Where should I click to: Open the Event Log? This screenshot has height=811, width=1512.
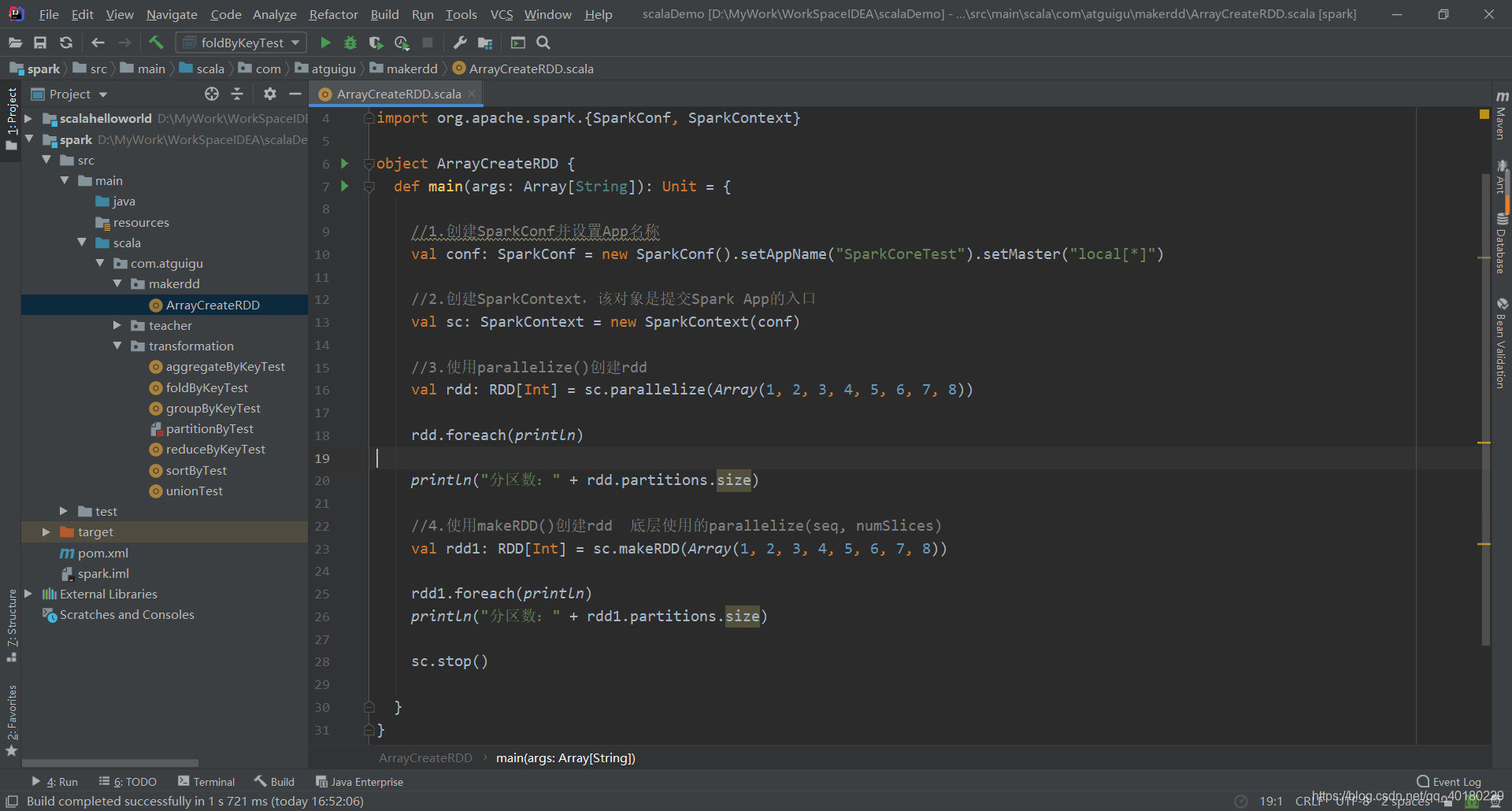(x=1449, y=782)
